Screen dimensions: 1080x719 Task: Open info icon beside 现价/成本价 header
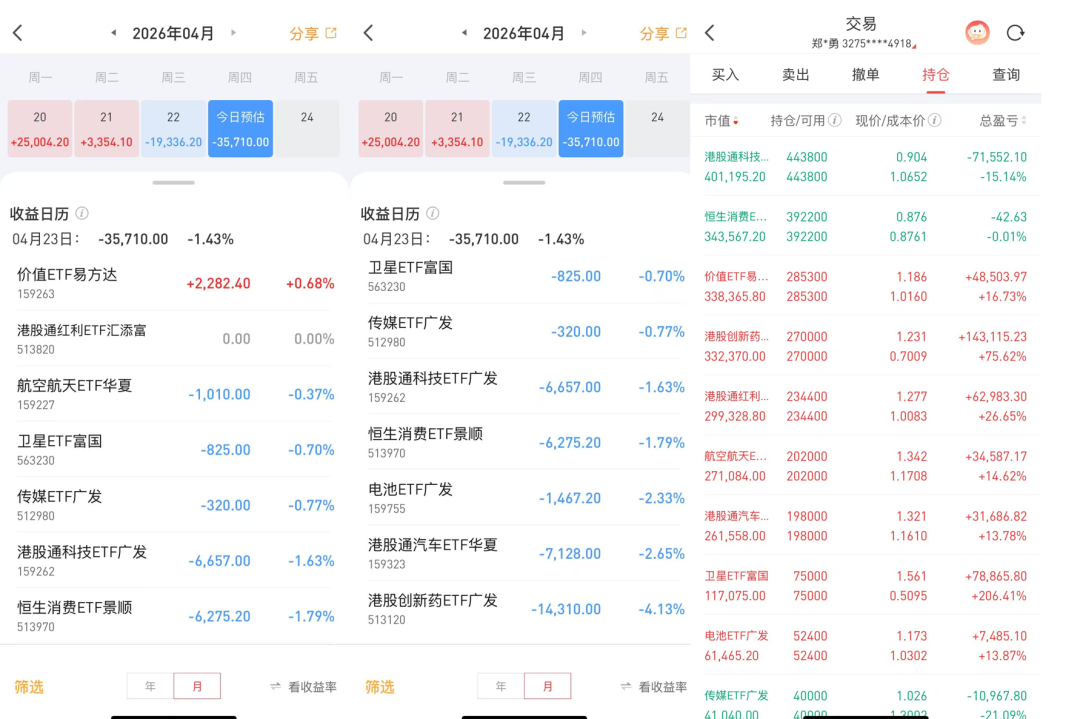[x=935, y=121]
